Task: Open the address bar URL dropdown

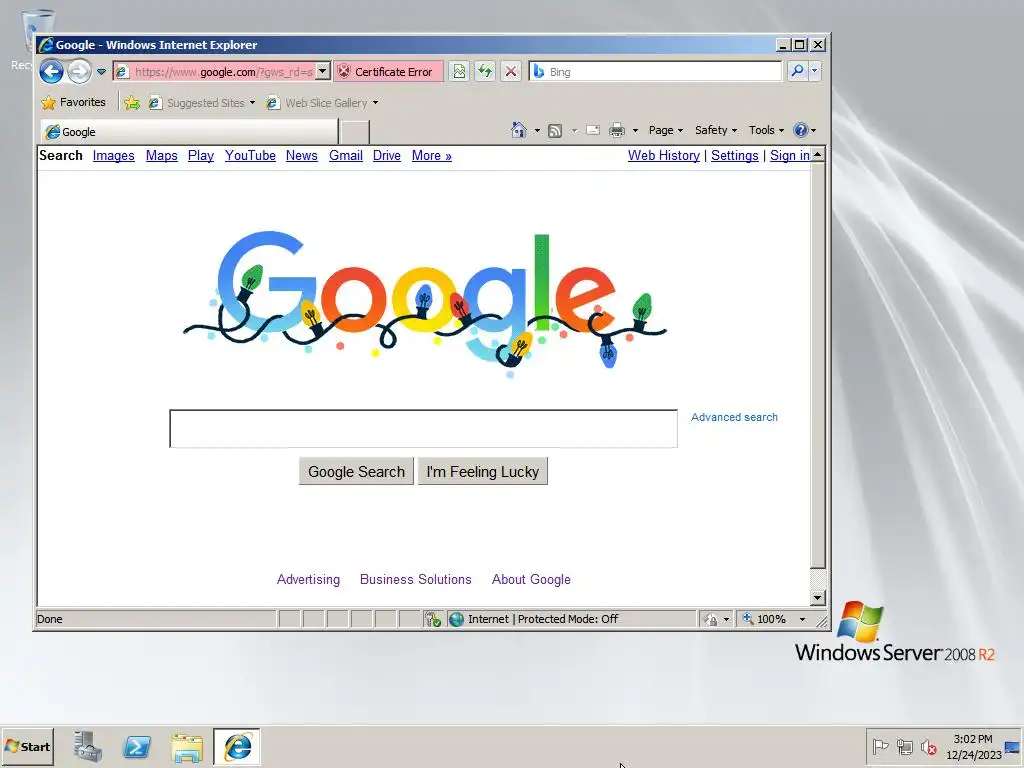Action: [323, 71]
